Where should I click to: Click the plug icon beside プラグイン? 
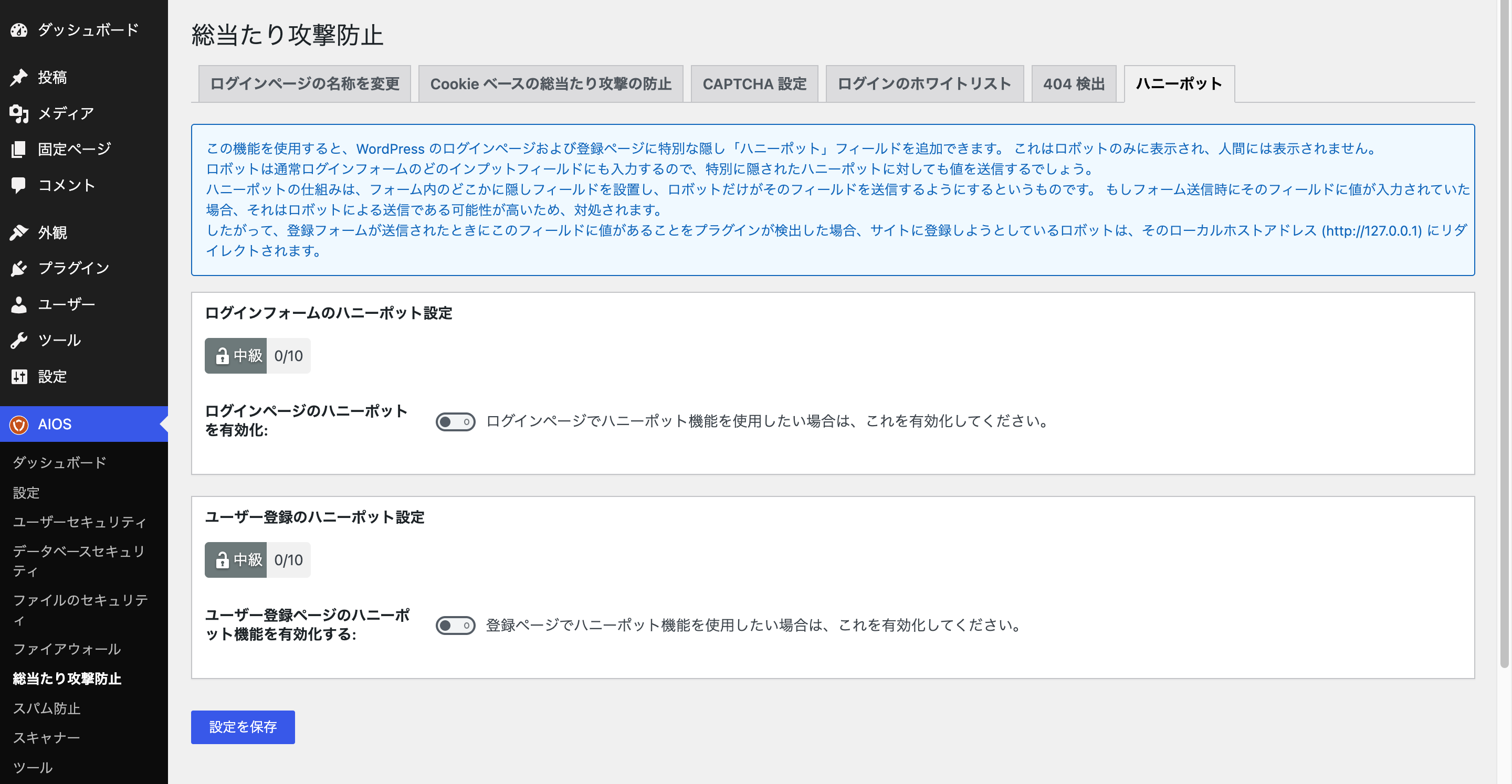(x=19, y=269)
